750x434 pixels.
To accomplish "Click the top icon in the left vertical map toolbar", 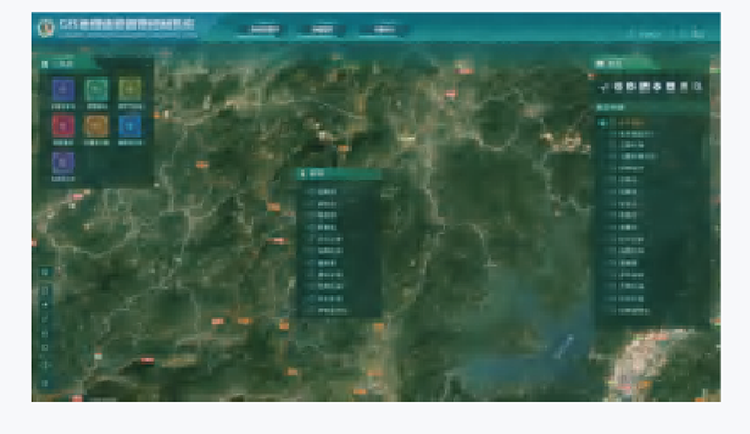I will pos(45,272).
